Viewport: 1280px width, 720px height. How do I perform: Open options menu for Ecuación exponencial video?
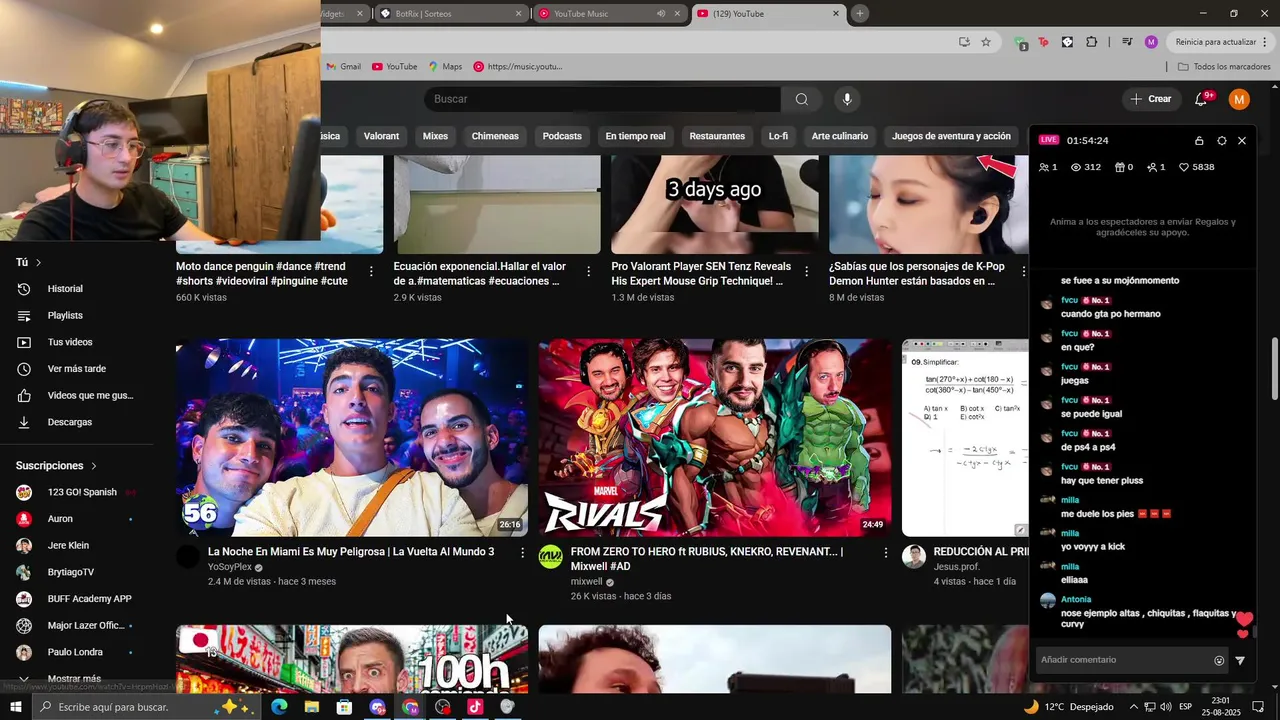pyautogui.click(x=588, y=271)
